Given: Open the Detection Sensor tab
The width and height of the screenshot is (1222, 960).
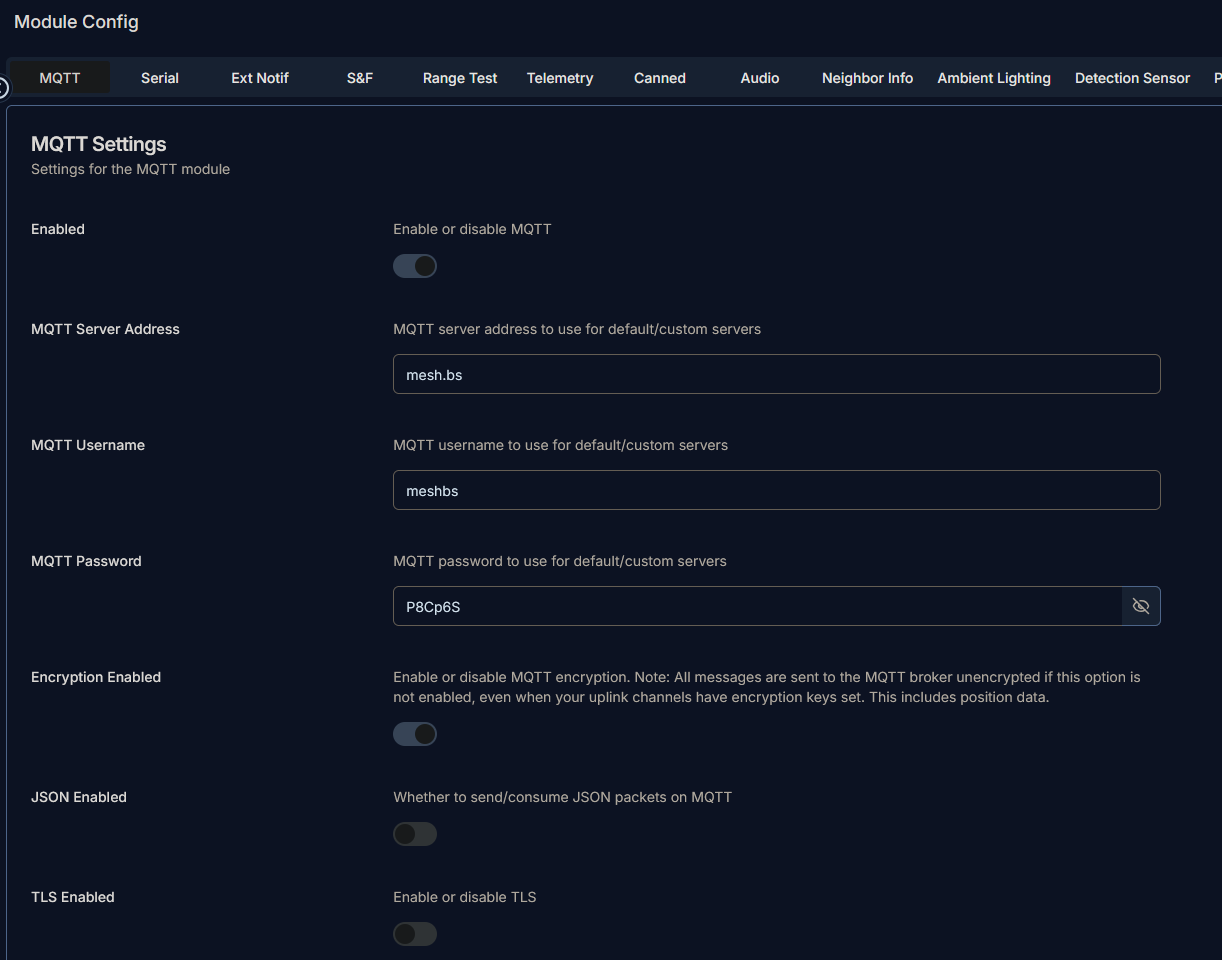Looking at the screenshot, I should tap(1132, 78).
